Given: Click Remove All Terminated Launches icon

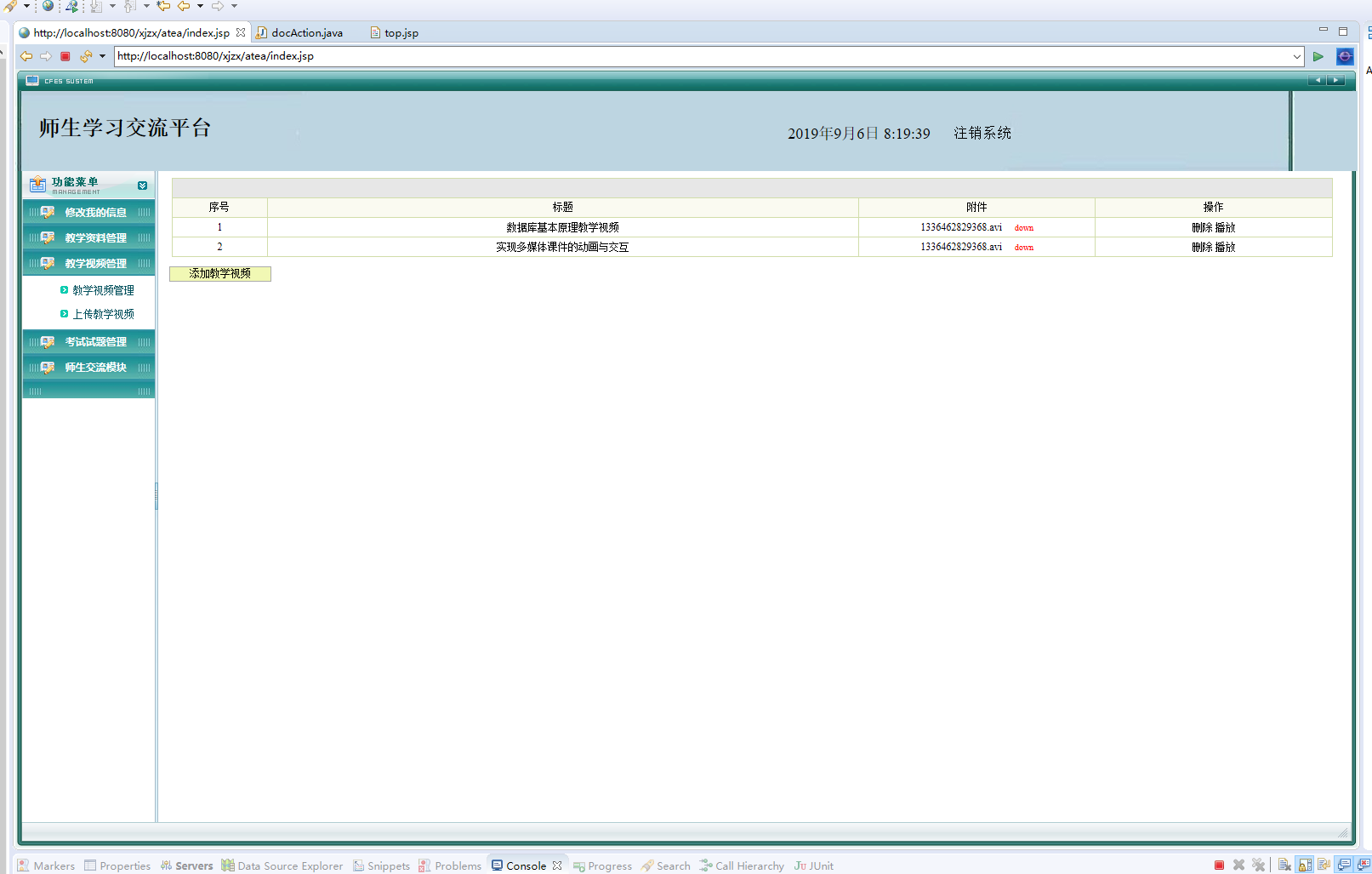Looking at the screenshot, I should 1258,865.
